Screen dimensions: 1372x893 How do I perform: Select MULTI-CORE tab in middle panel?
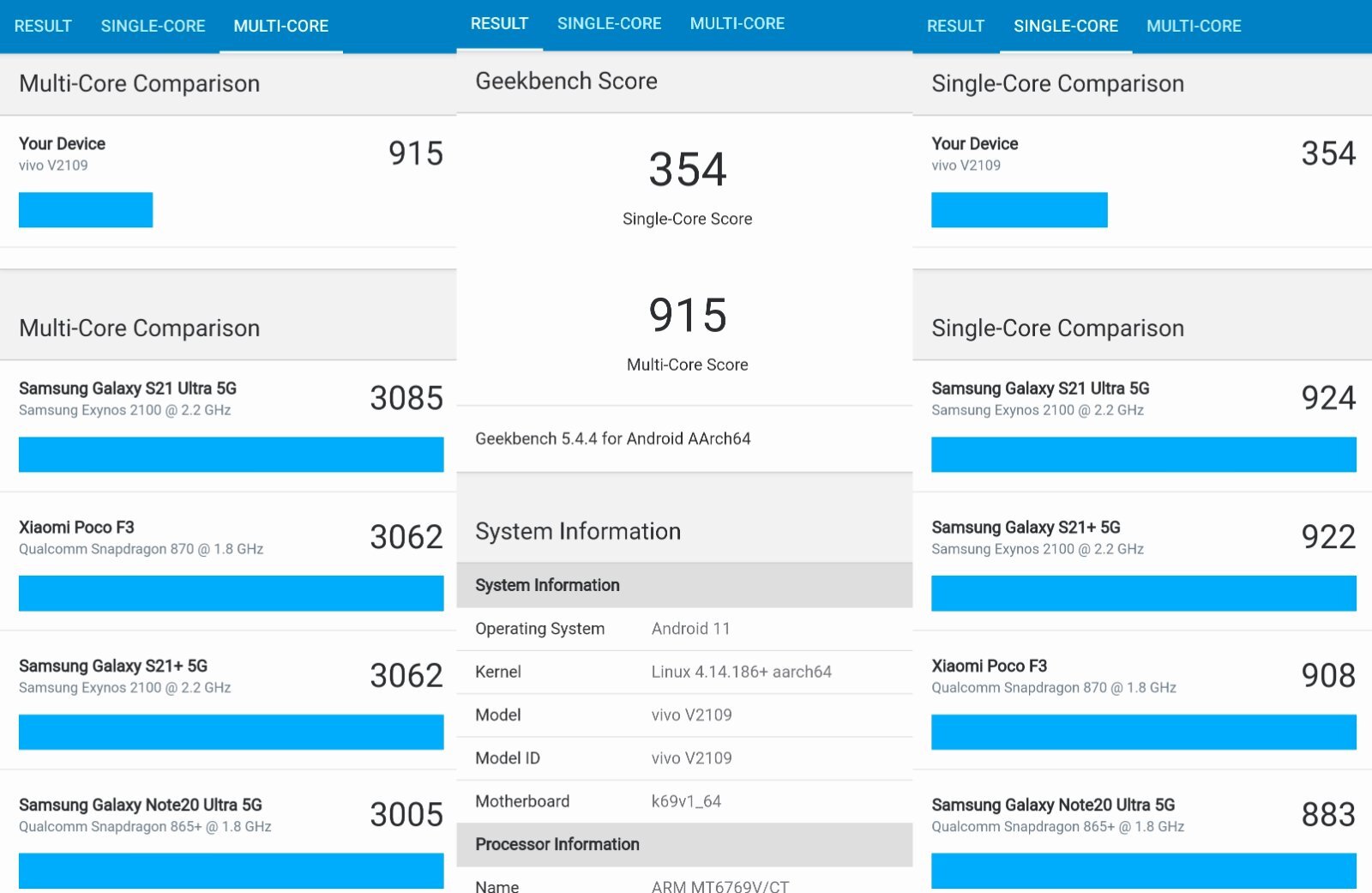tap(737, 23)
